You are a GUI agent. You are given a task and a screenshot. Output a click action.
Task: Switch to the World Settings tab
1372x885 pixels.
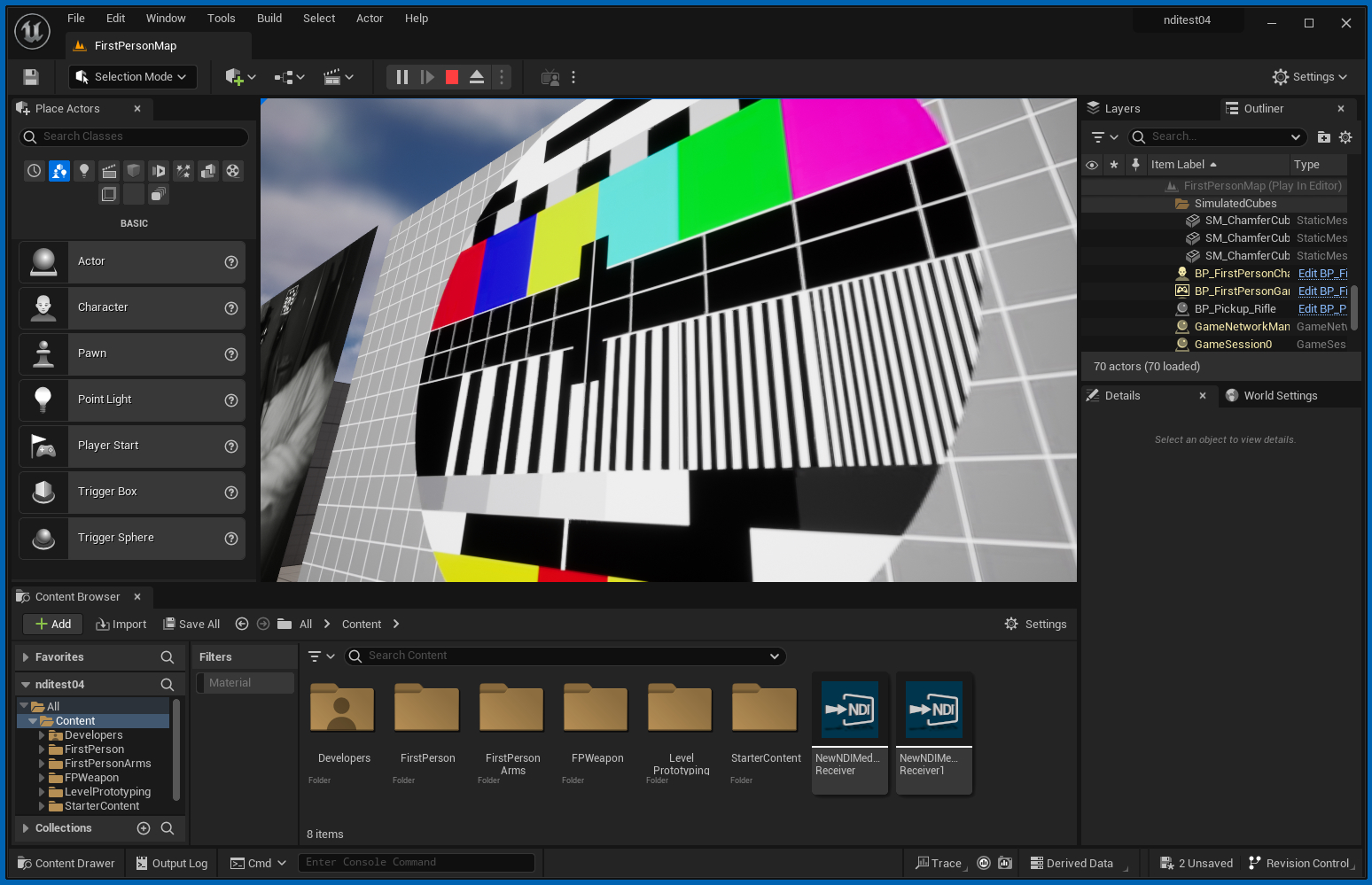coord(1279,396)
